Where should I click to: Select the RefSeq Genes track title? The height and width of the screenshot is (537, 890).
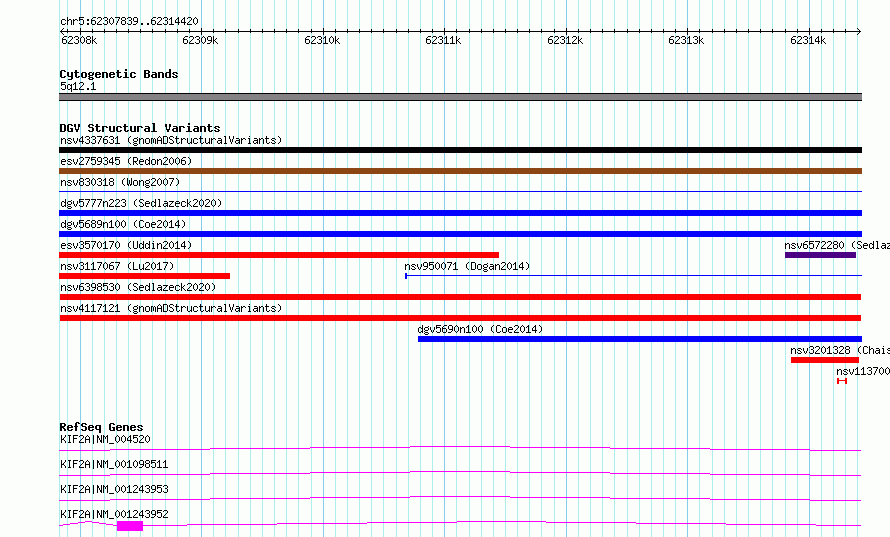coord(101,427)
